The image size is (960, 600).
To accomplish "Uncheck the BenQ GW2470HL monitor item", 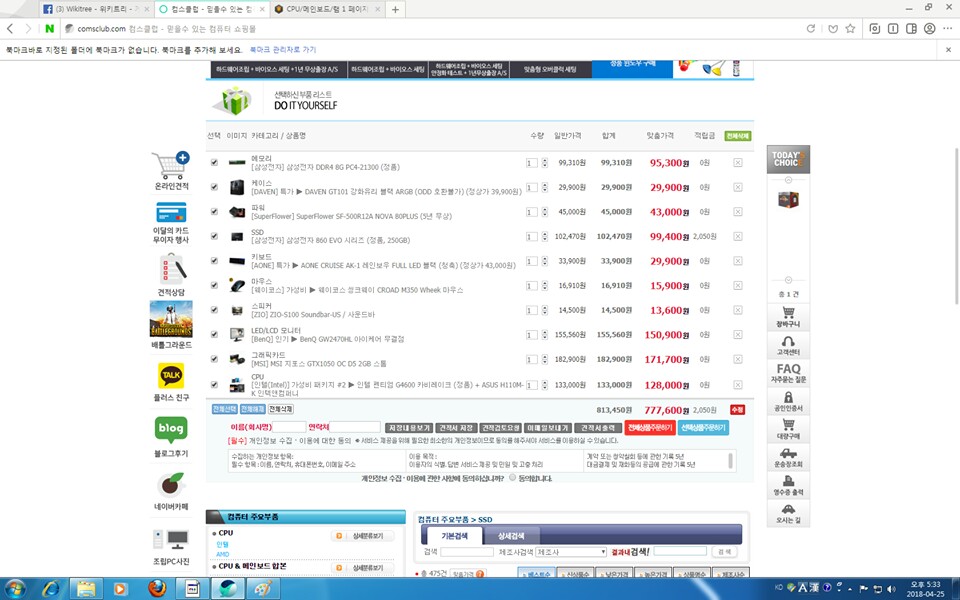I will pyautogui.click(x=214, y=335).
